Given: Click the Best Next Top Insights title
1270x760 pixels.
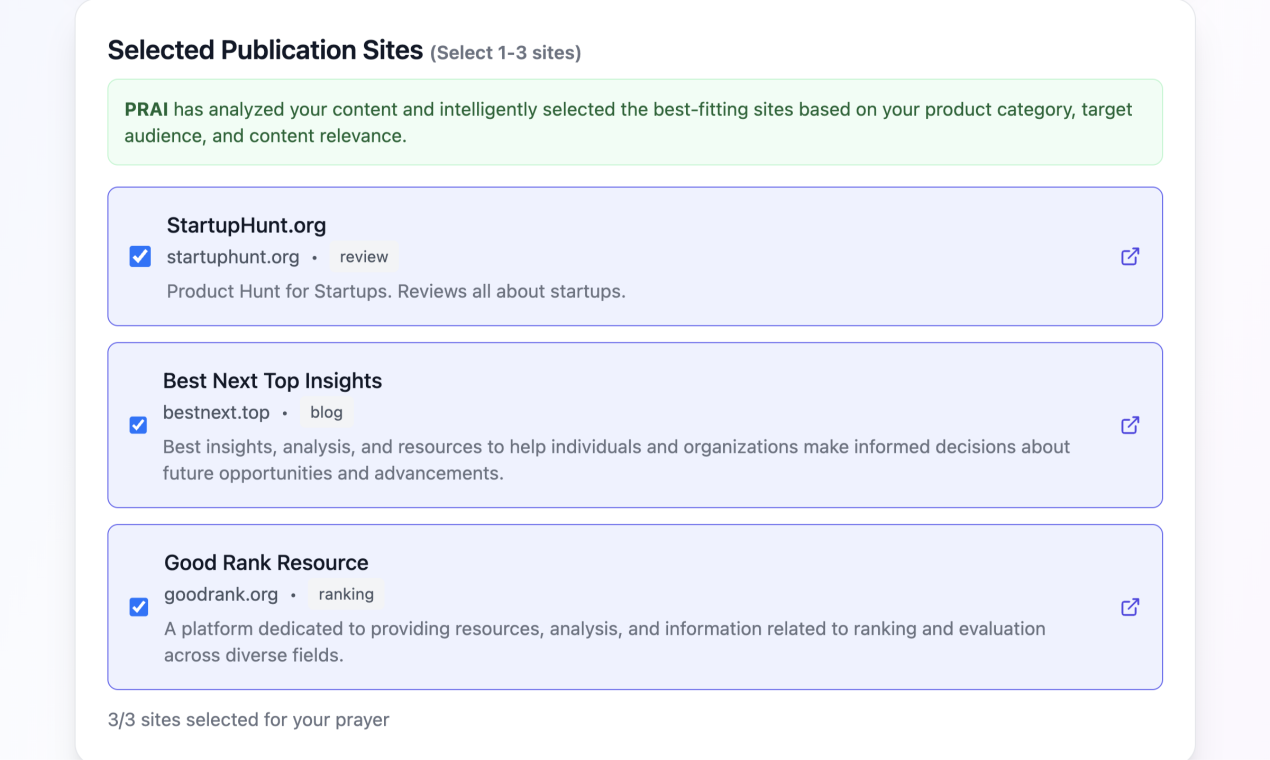Looking at the screenshot, I should (272, 381).
